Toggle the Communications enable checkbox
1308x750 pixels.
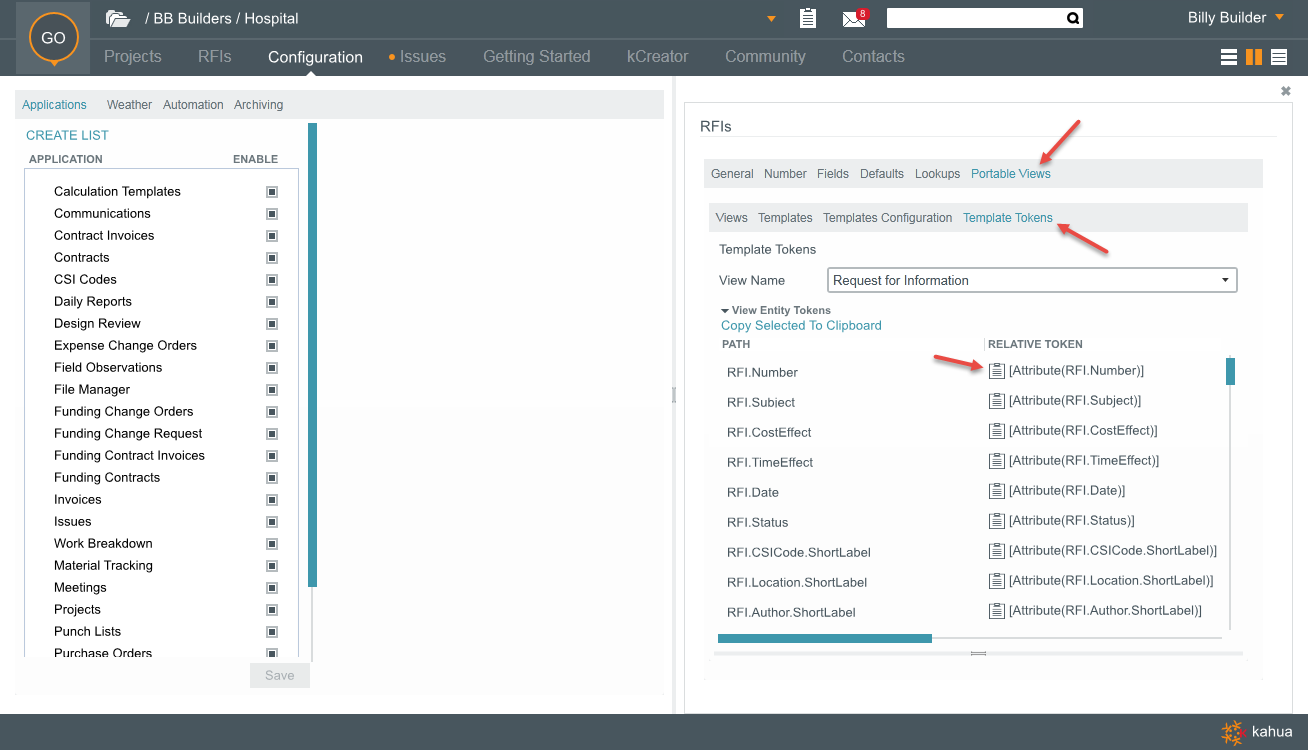pos(272,214)
